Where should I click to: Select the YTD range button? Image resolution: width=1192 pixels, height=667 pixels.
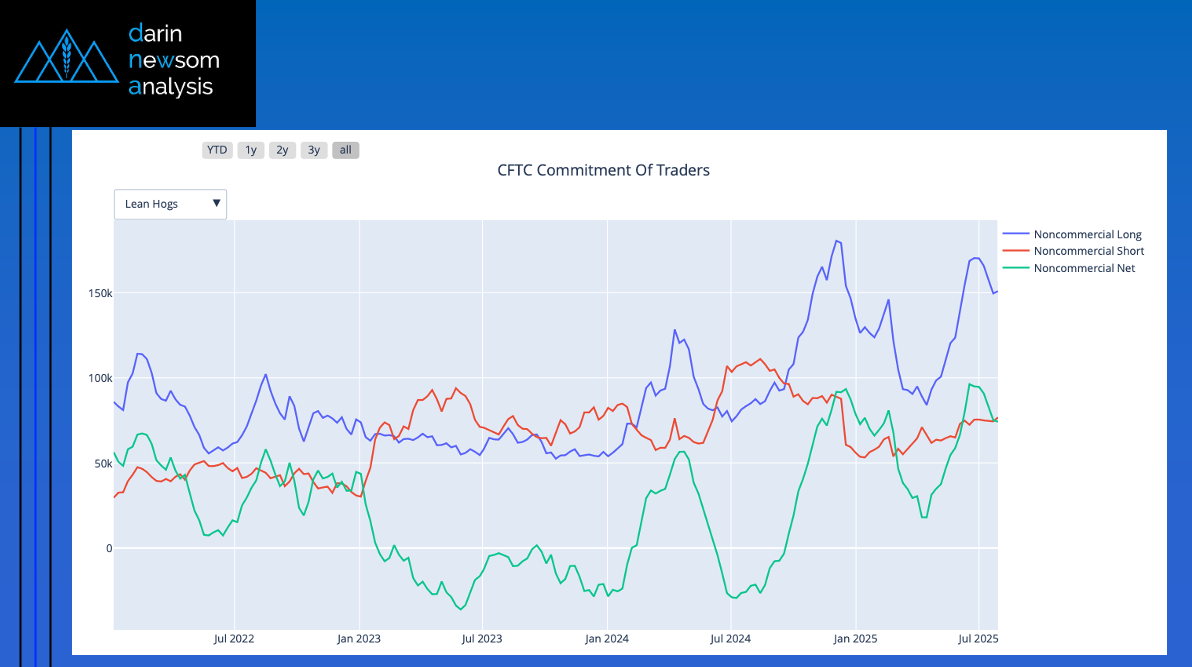click(217, 150)
